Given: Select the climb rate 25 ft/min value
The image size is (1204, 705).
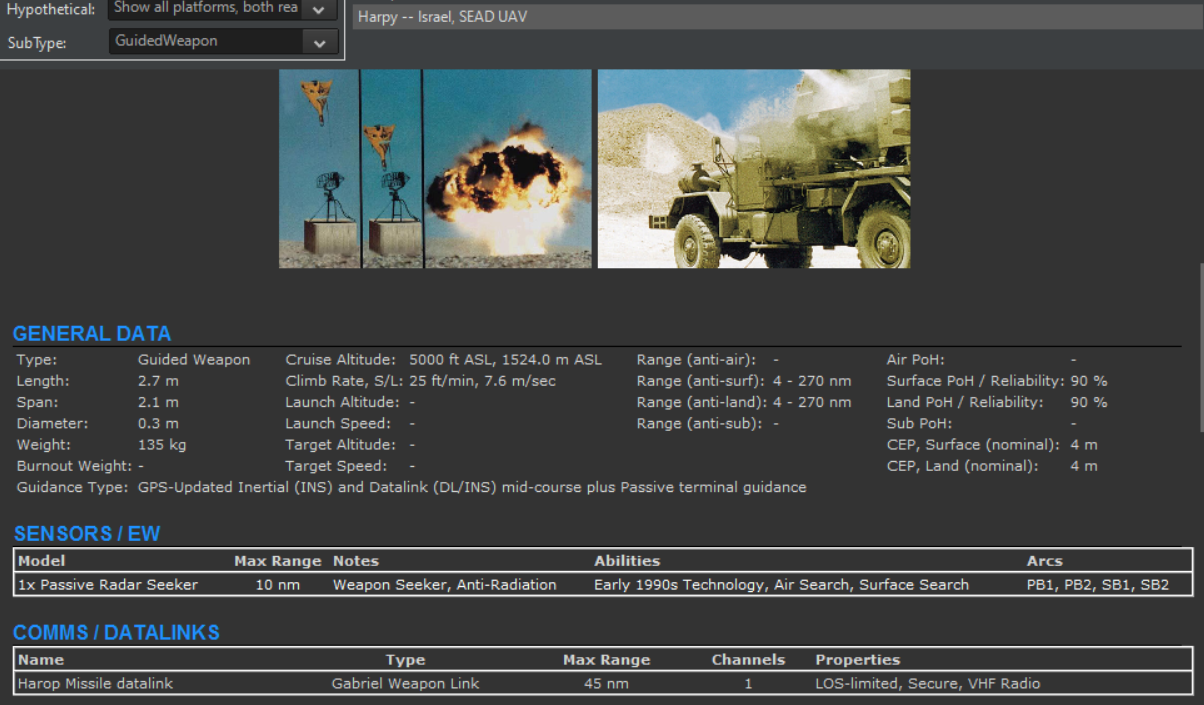Looking at the screenshot, I should [x=482, y=381].
